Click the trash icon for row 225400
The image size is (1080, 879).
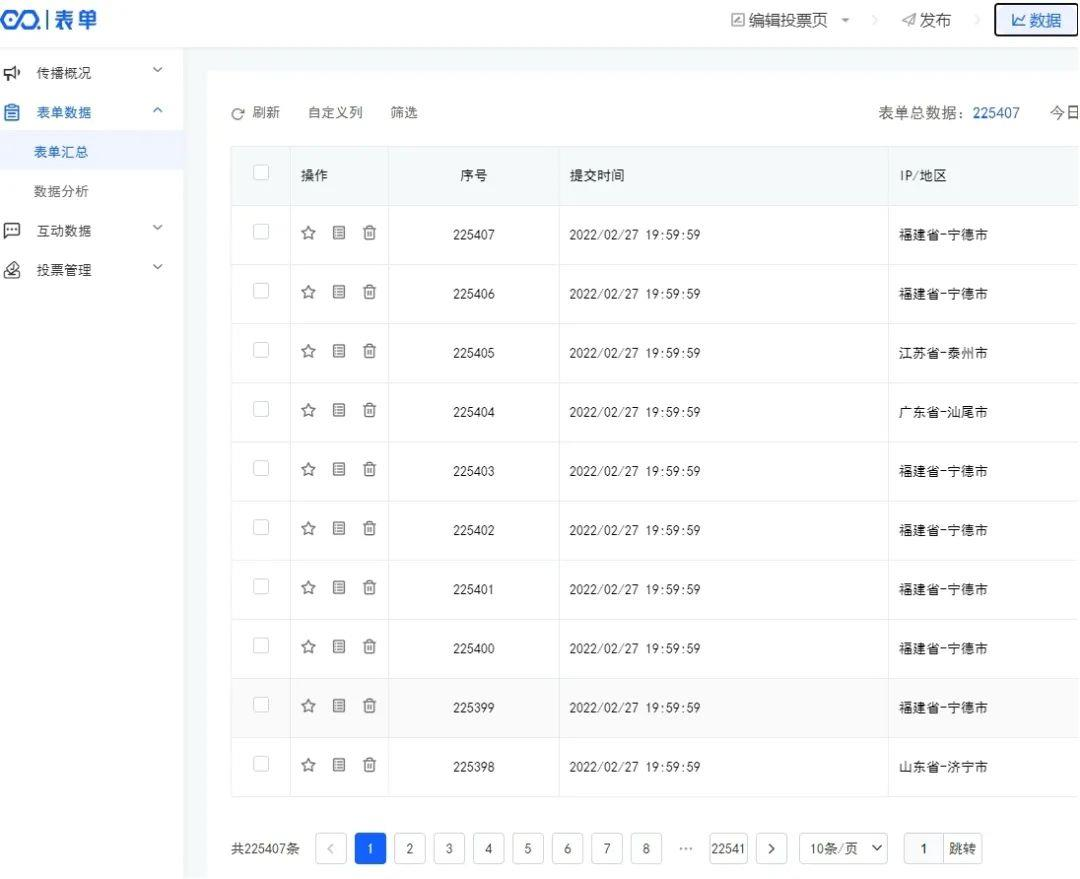369,647
